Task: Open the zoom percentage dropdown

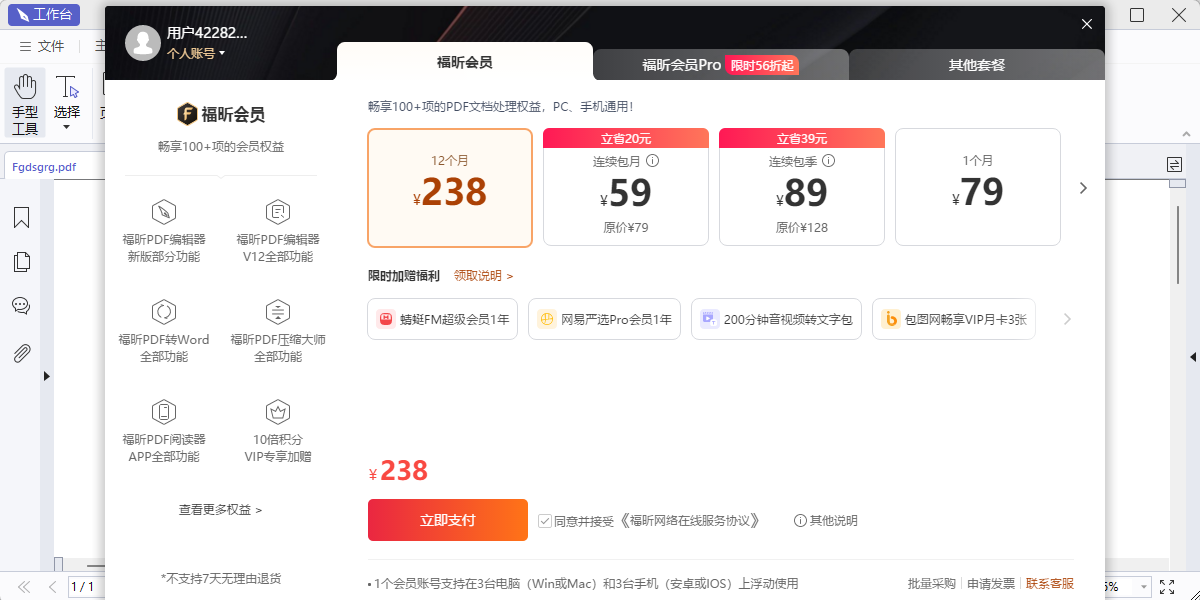Action: 1143,587
